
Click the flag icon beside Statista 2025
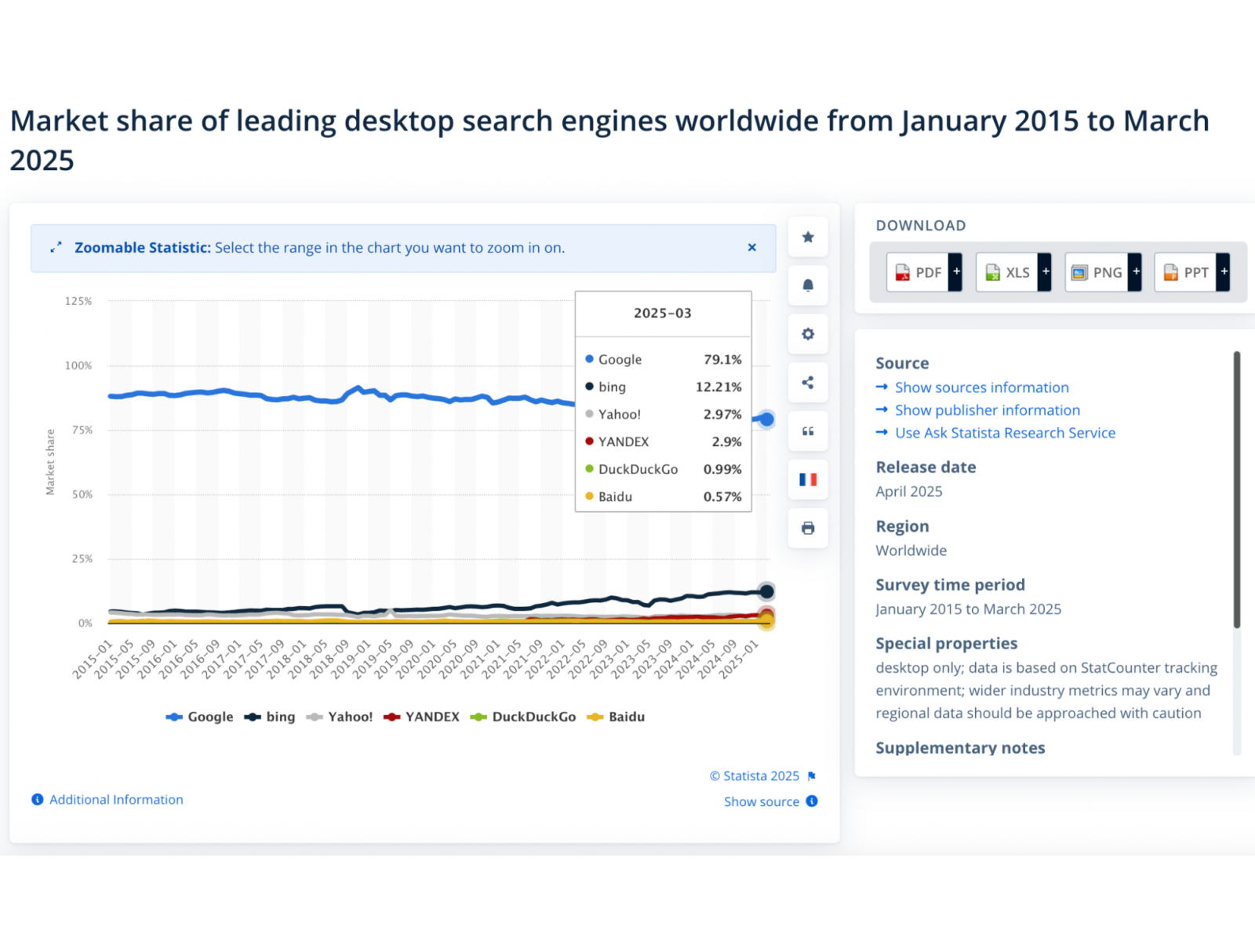click(812, 776)
